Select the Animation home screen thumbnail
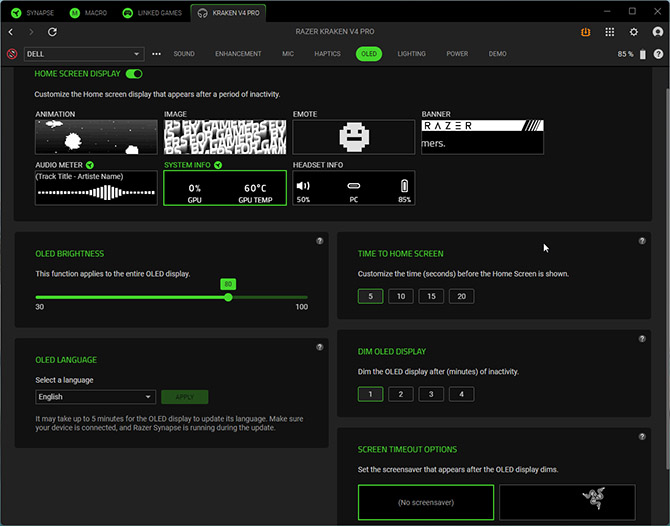Viewport: 670px width, 526px height. pyautogui.click(x=96, y=137)
